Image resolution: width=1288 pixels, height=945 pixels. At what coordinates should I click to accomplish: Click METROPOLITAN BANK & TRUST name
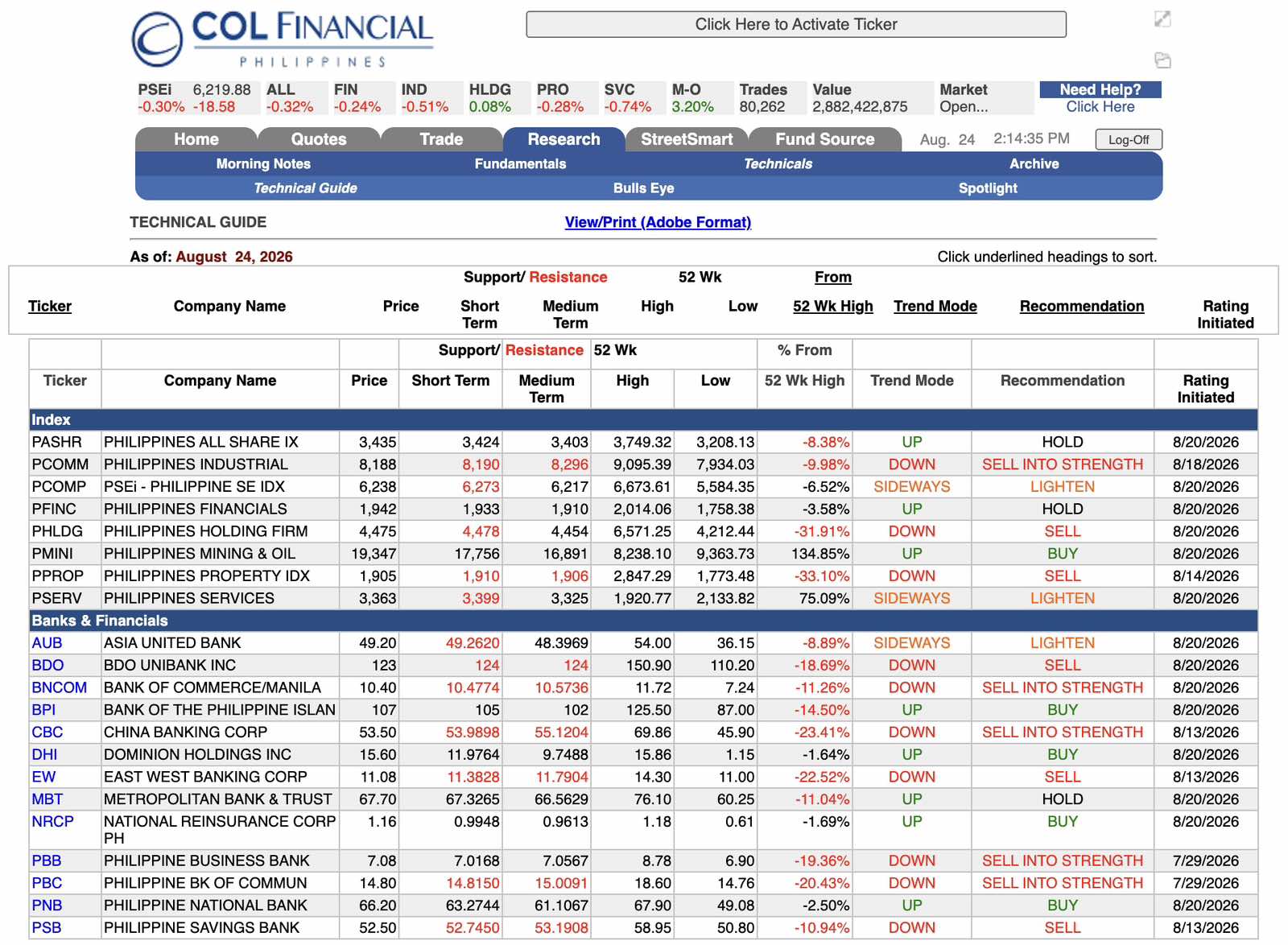218,799
